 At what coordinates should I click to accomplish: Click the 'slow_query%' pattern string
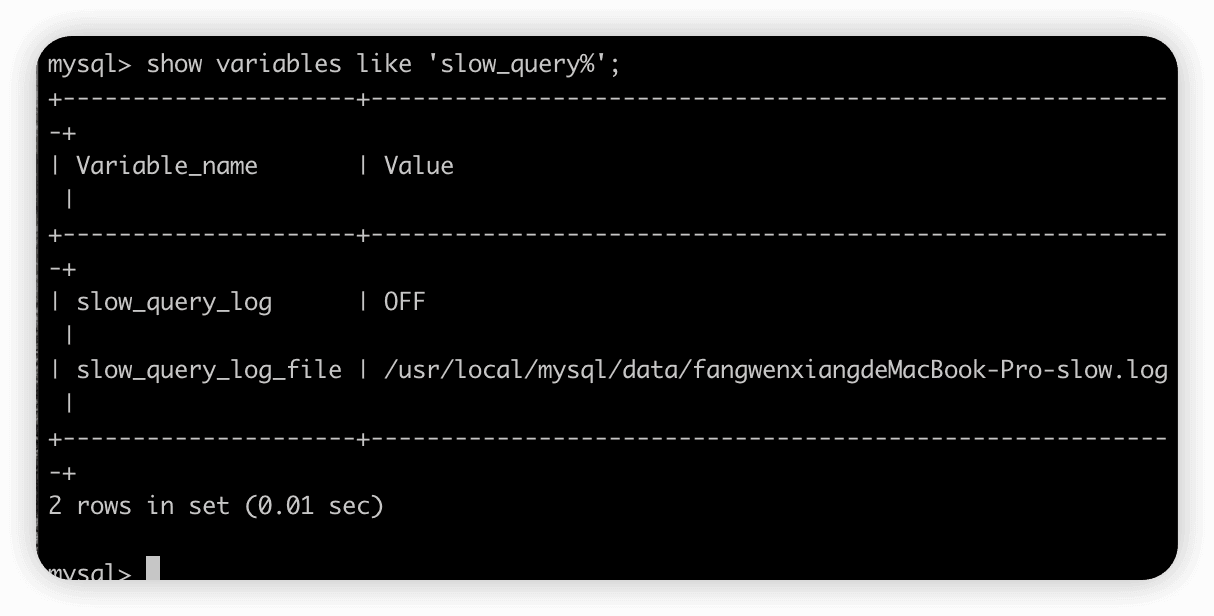click(x=518, y=64)
